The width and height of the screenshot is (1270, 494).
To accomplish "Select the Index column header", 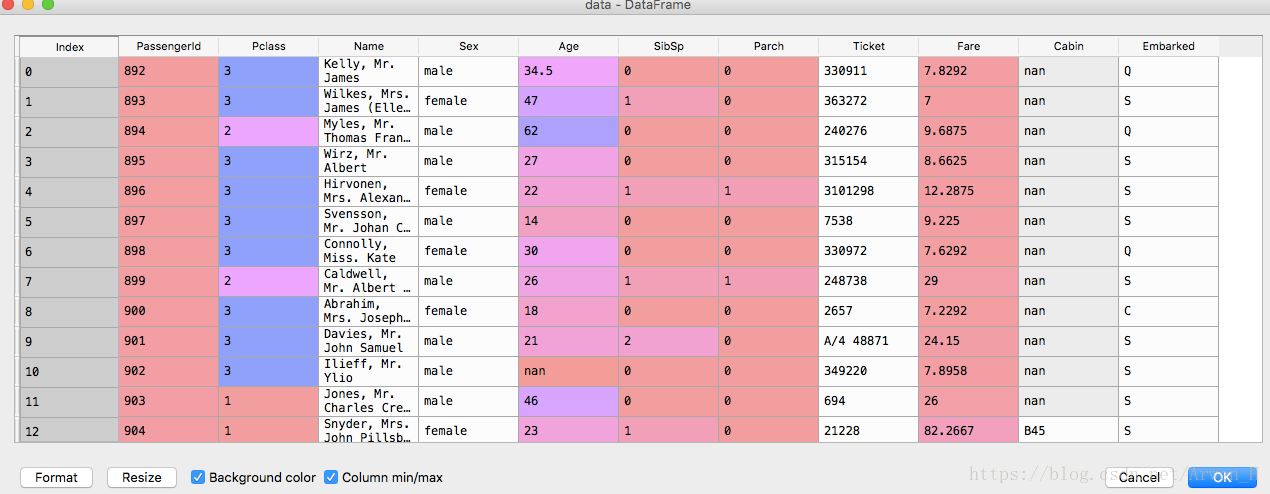I will point(69,47).
